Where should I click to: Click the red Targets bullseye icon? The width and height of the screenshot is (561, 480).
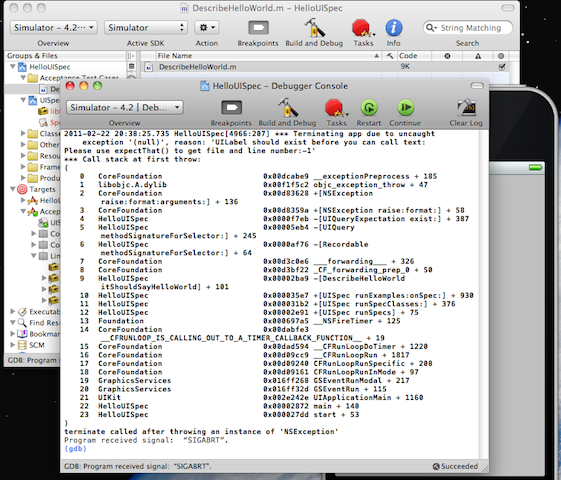pos(22,189)
